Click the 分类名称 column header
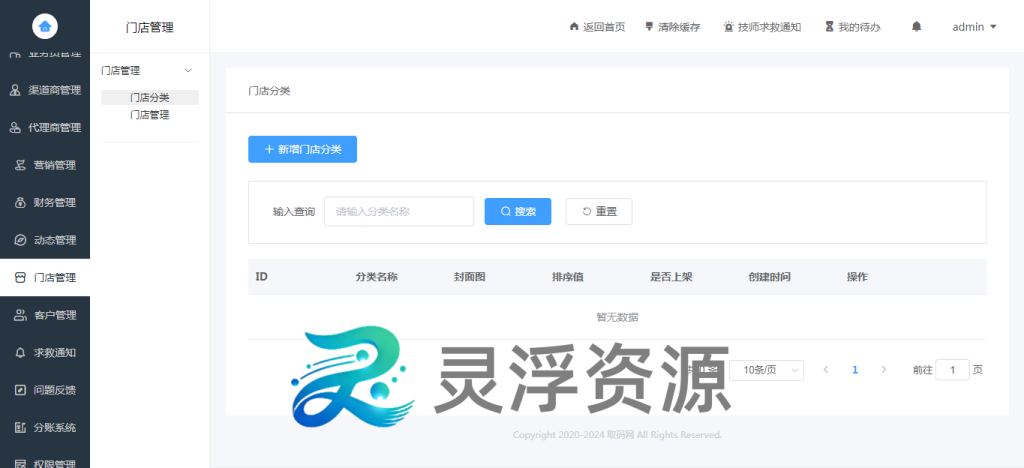The image size is (1024, 468). 376,277
